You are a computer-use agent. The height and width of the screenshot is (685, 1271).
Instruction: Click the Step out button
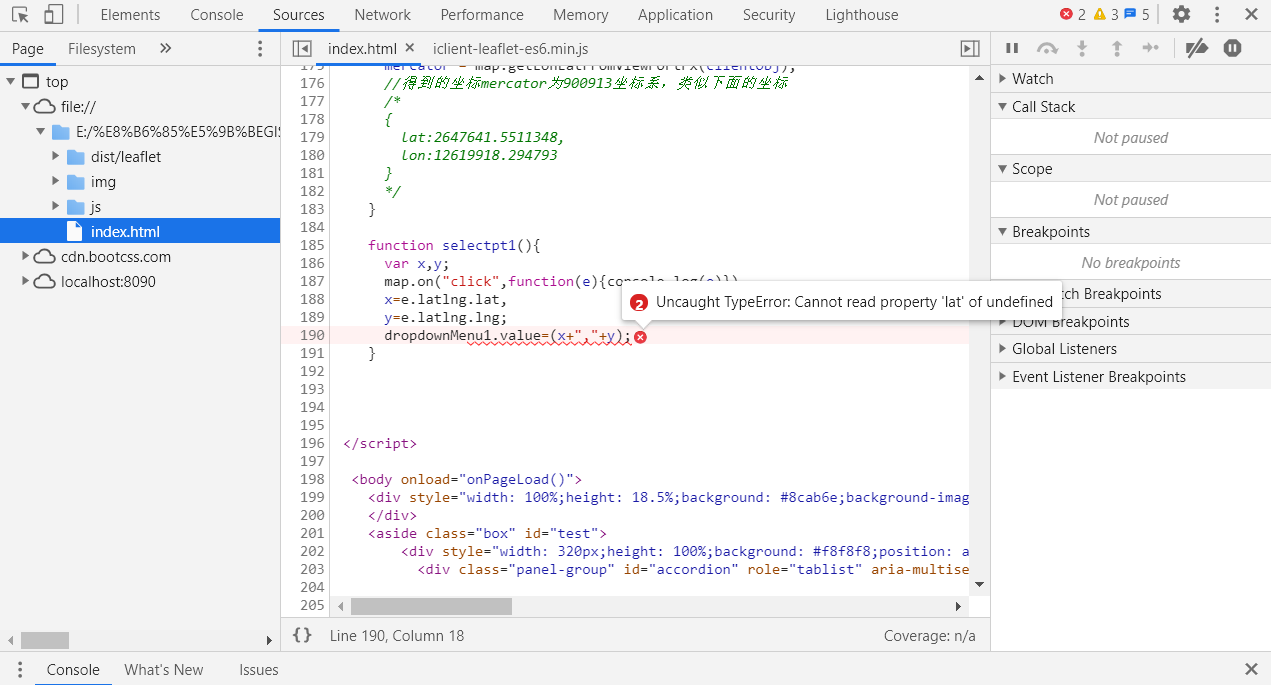point(1117,48)
